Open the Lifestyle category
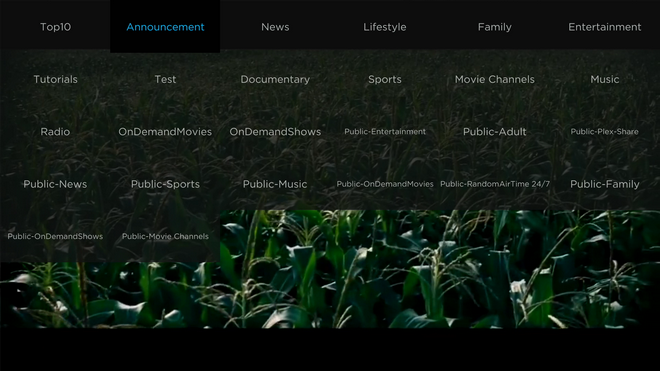The width and height of the screenshot is (660, 371). pyautogui.click(x=385, y=27)
